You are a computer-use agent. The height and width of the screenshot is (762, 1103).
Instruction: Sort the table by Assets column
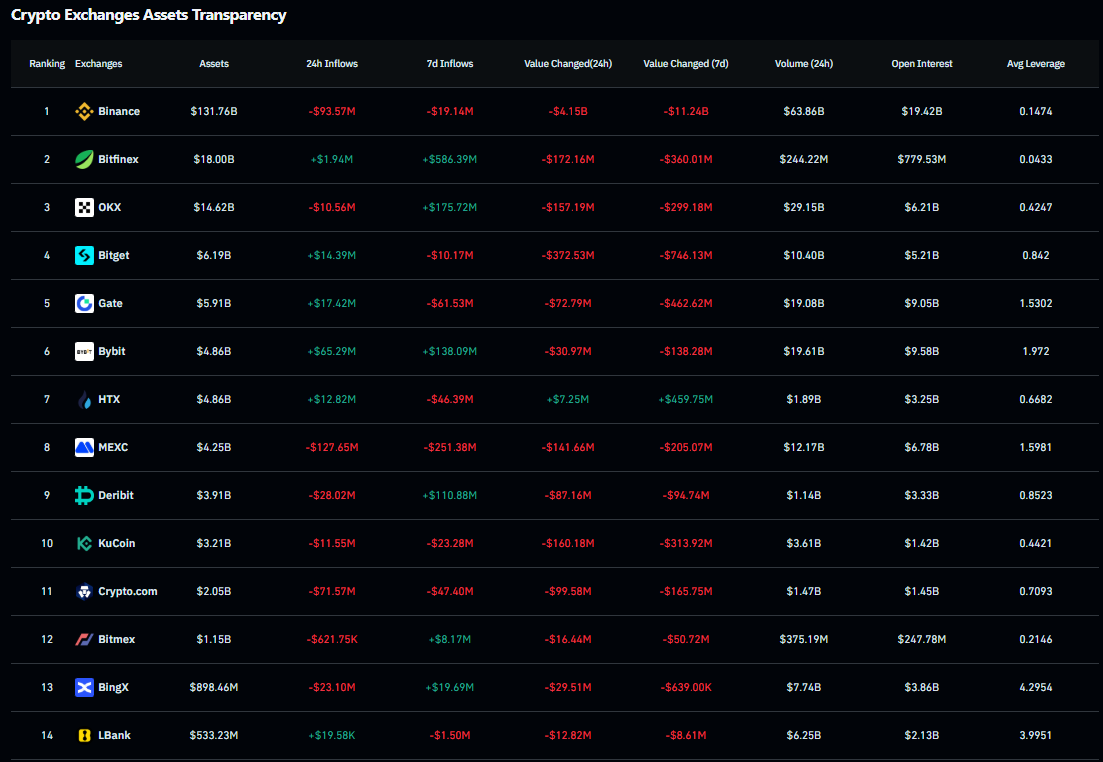213,63
